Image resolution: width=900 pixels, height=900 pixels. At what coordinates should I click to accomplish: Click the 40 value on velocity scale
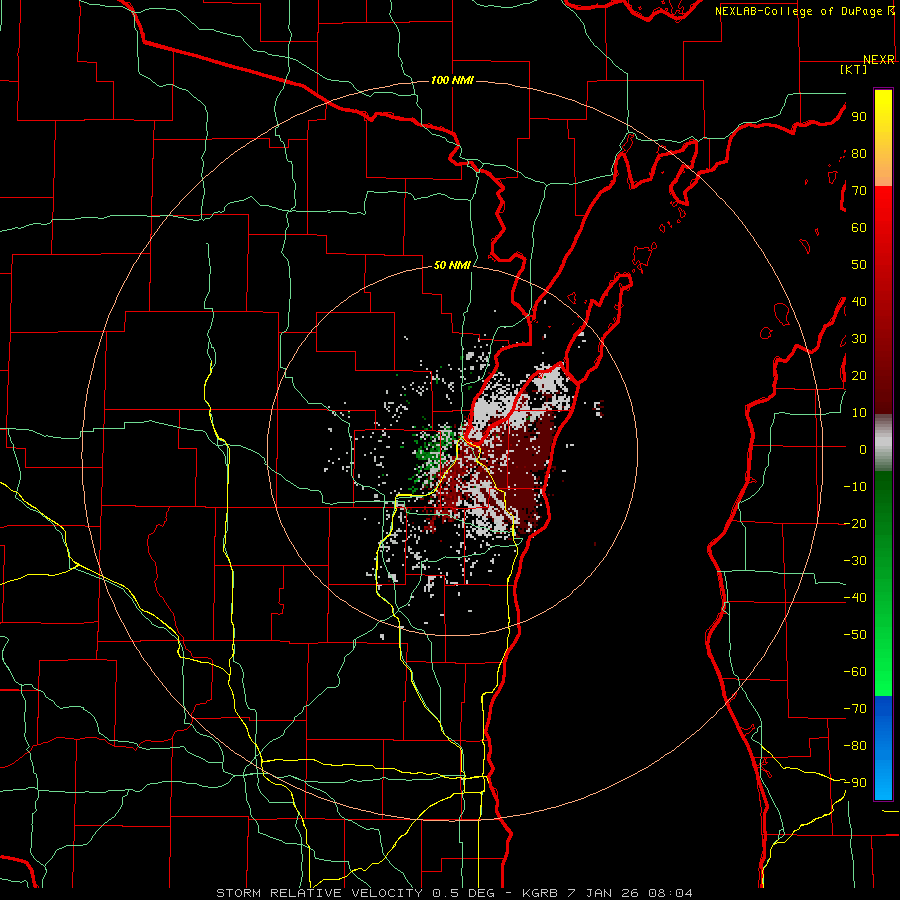click(x=859, y=301)
